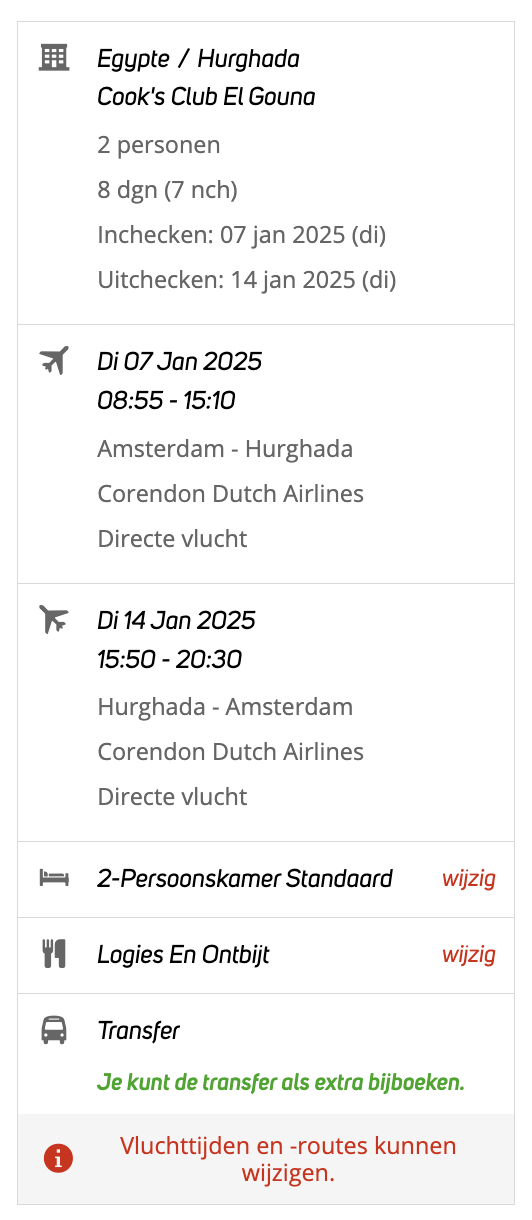Click the Di 14 Jan 2025 return date
The width and height of the screenshot is (532, 1220).
coord(177,620)
